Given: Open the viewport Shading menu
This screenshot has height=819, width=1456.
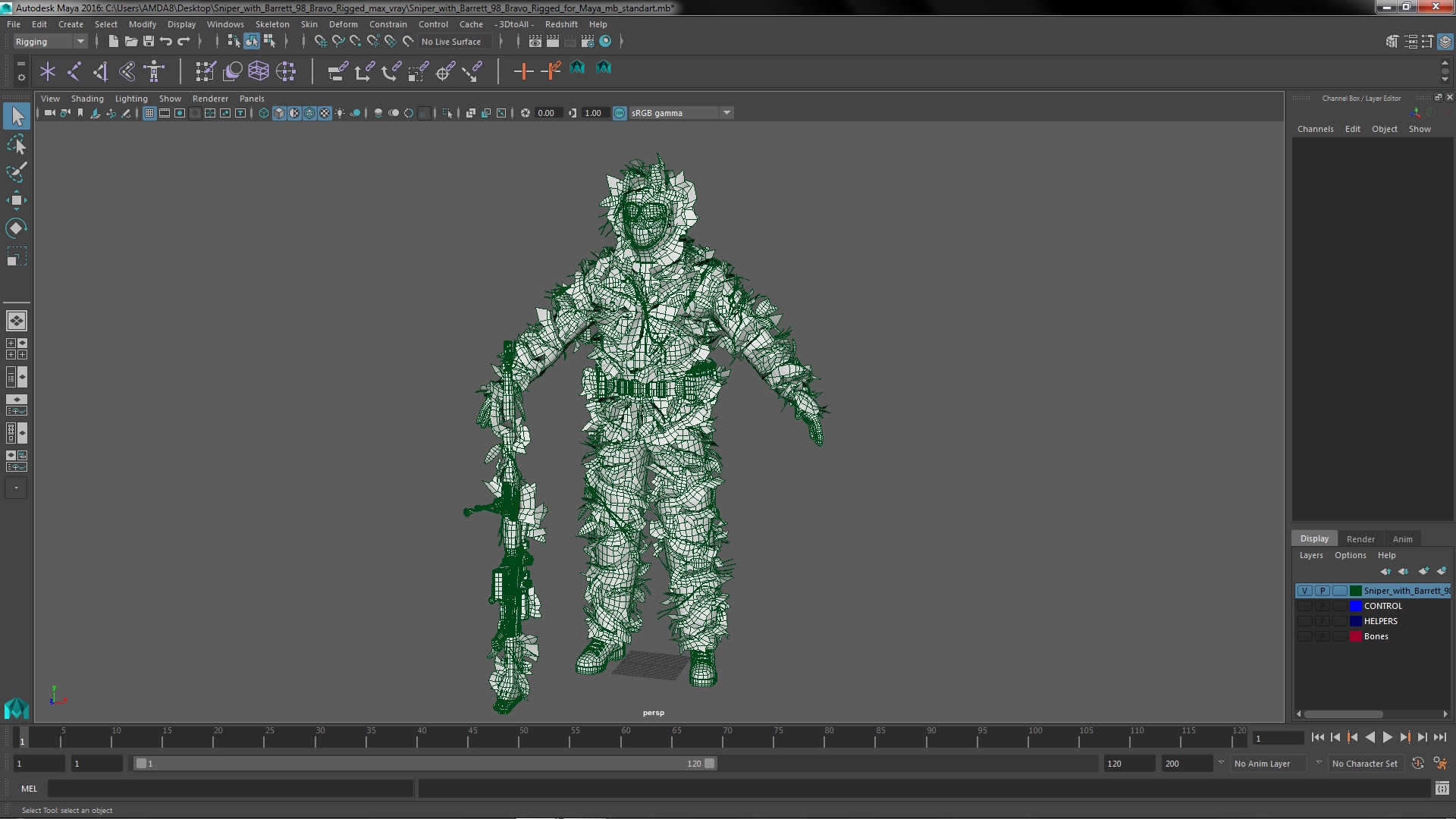Looking at the screenshot, I should [87, 99].
